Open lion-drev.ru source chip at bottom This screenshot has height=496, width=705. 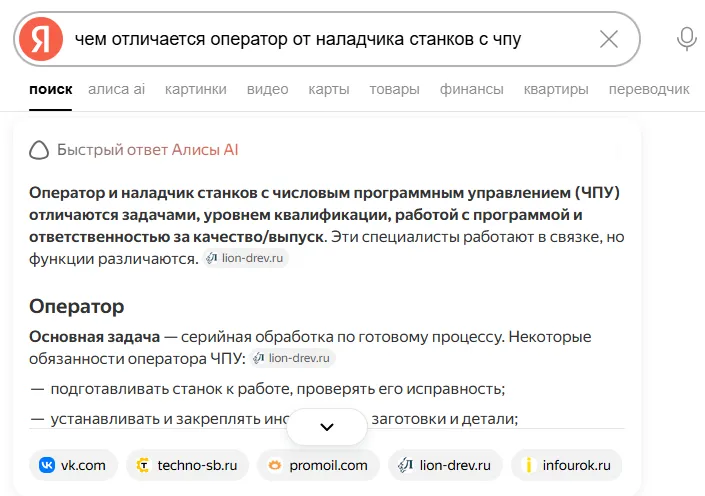coord(445,465)
